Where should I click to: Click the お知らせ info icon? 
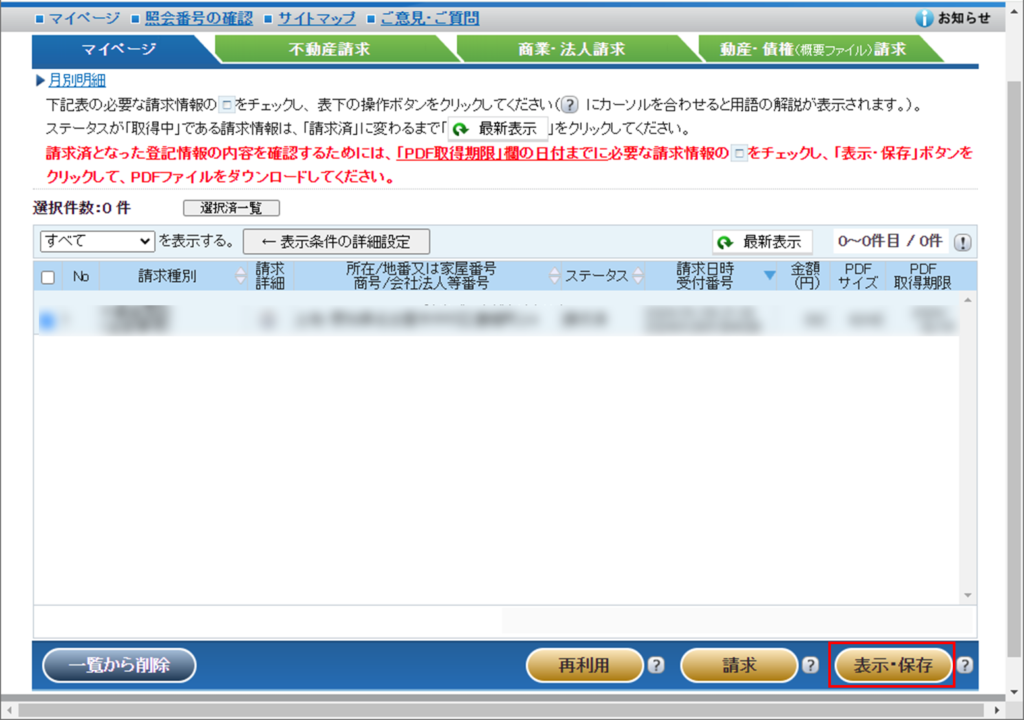click(x=924, y=18)
